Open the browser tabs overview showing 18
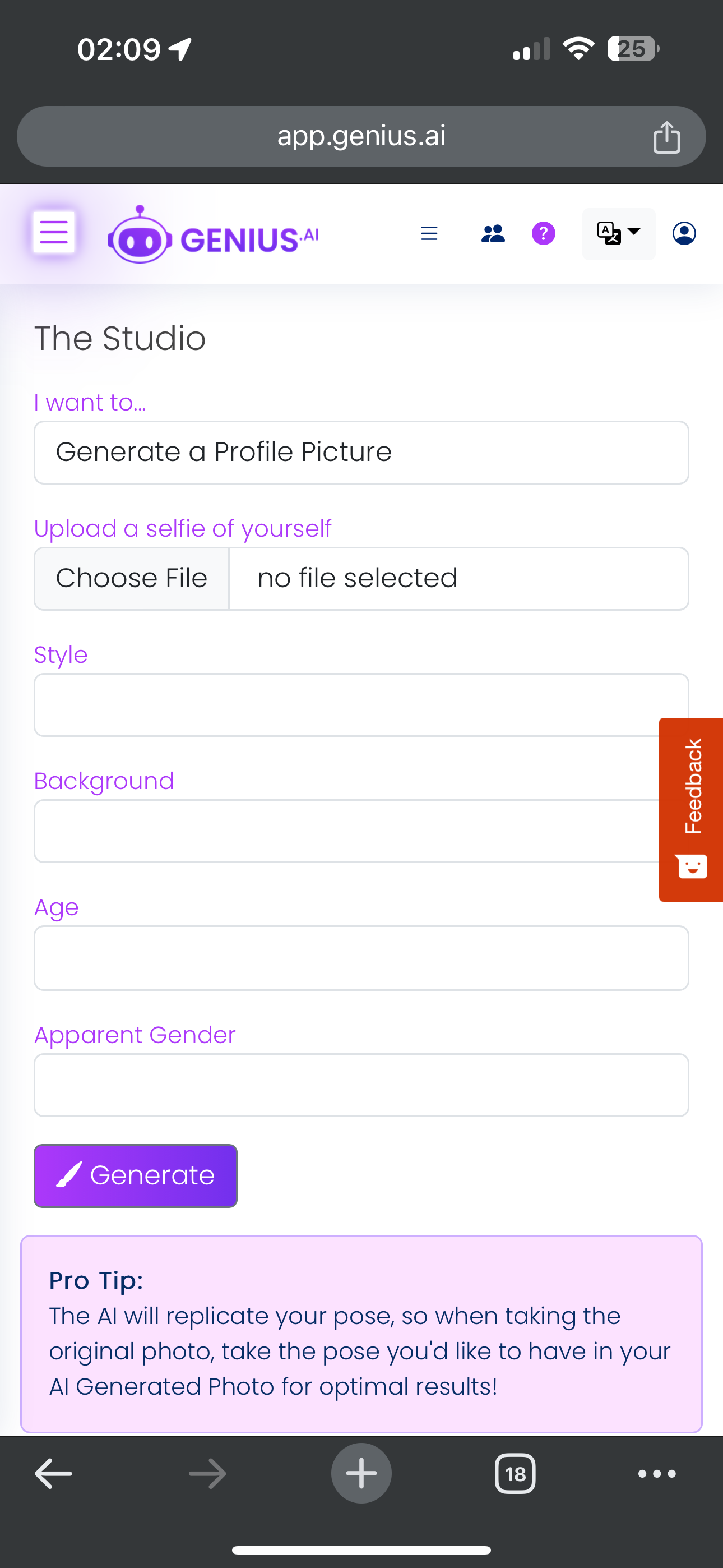The width and height of the screenshot is (723, 1568). pos(515,1474)
